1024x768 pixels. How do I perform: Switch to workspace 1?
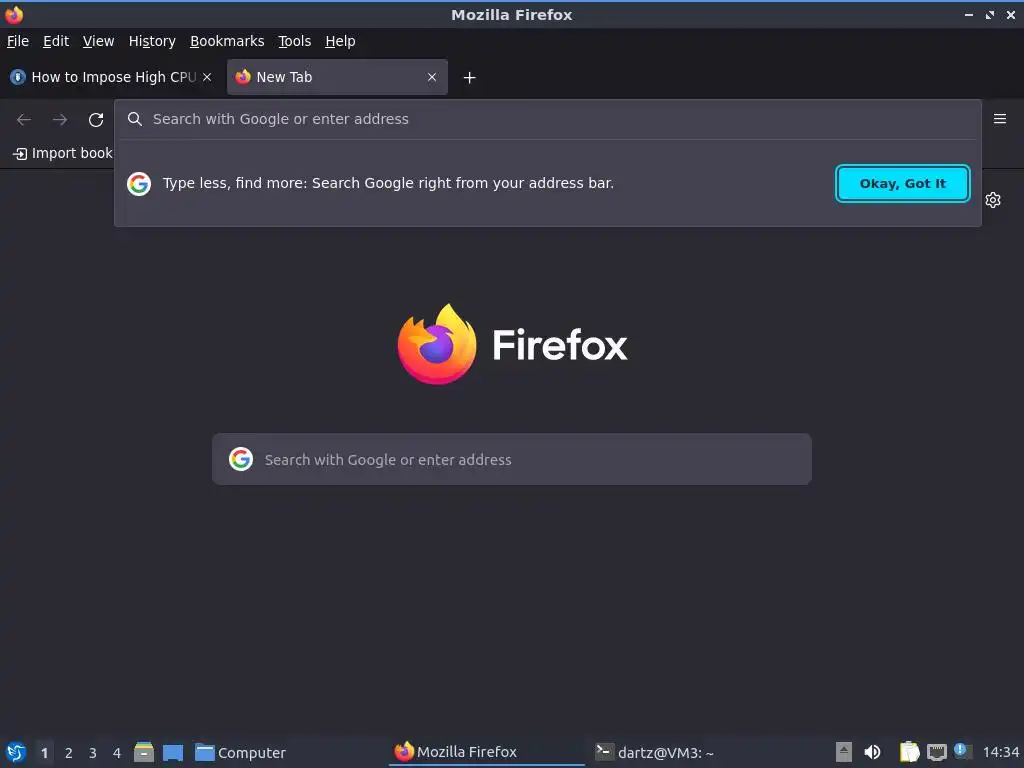pyautogui.click(x=44, y=753)
